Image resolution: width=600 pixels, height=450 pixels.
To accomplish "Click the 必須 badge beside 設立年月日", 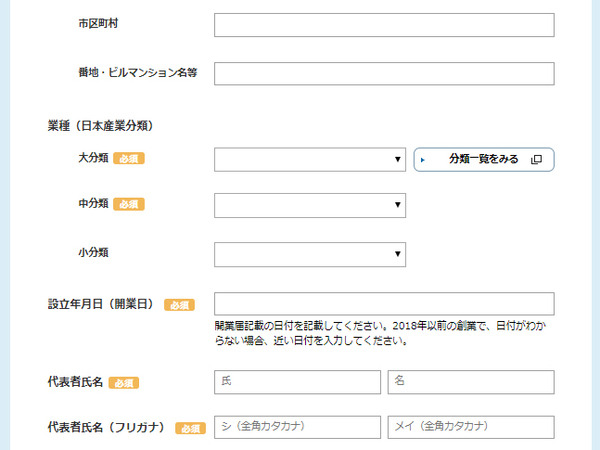I will click(179, 305).
